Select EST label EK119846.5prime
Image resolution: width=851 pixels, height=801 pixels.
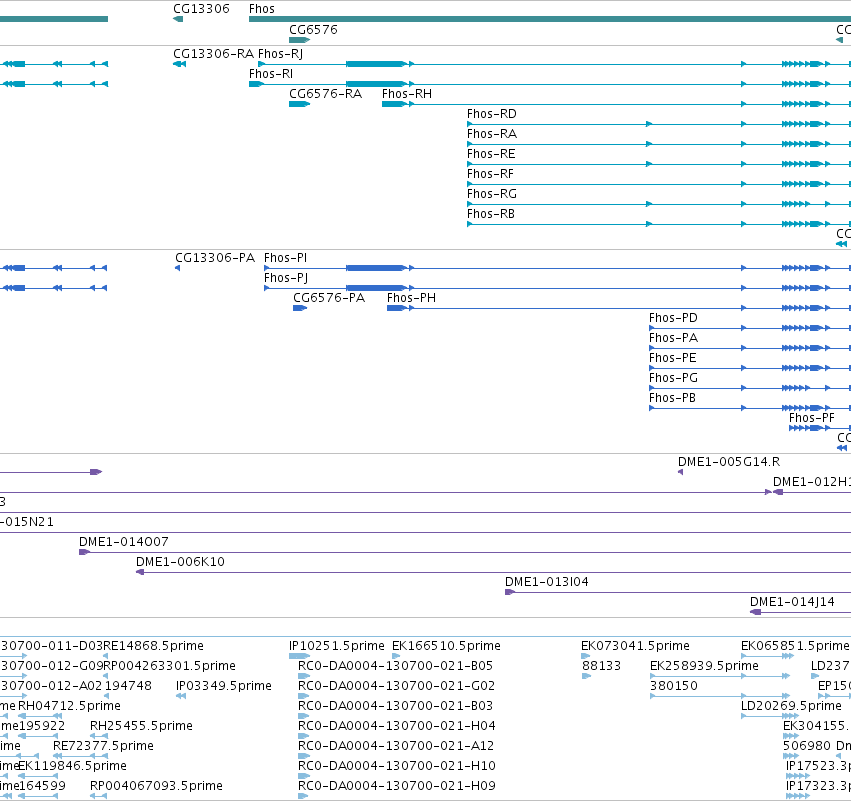[x=72, y=766]
